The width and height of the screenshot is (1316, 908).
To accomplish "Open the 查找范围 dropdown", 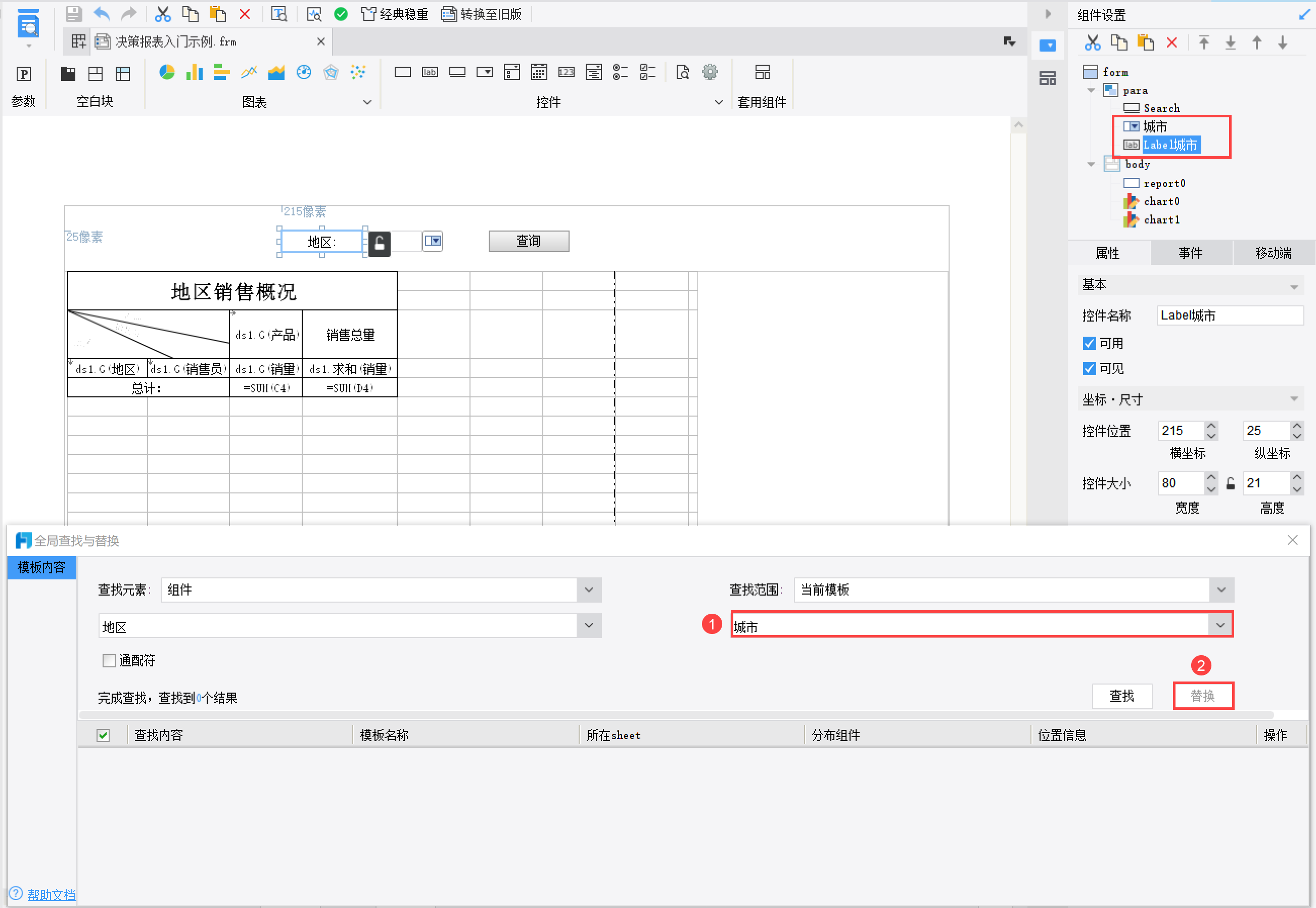I will pyautogui.click(x=1221, y=590).
